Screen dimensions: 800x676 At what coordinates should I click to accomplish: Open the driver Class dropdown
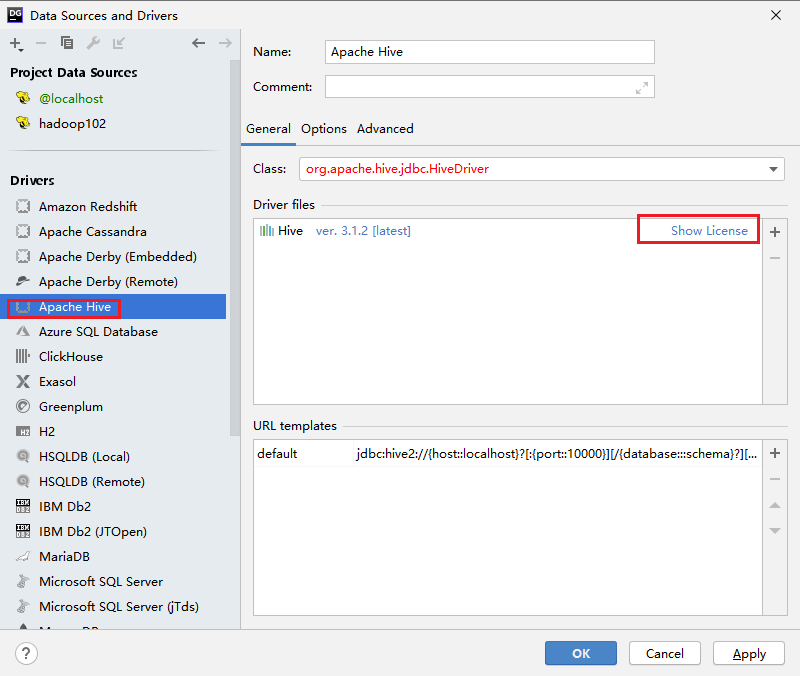[773, 169]
